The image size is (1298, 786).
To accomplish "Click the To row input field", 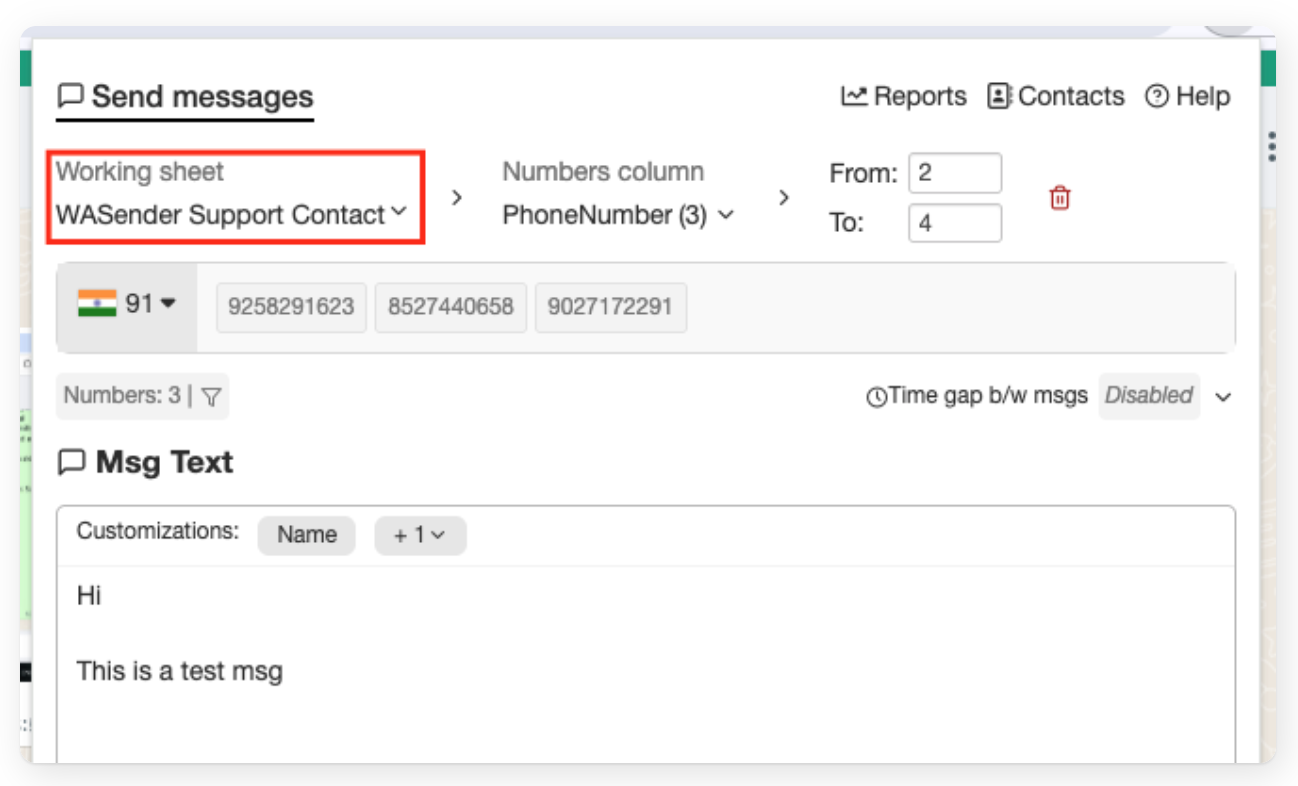I will click(954, 223).
